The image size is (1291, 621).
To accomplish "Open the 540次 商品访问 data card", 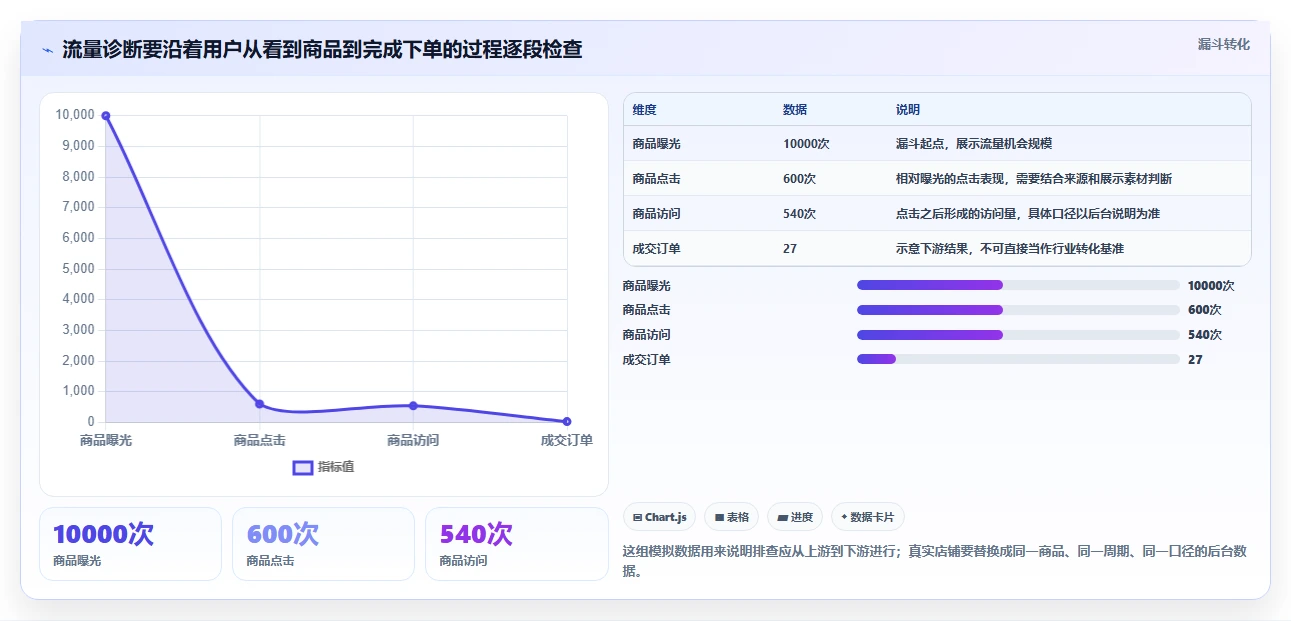I will tap(516, 544).
